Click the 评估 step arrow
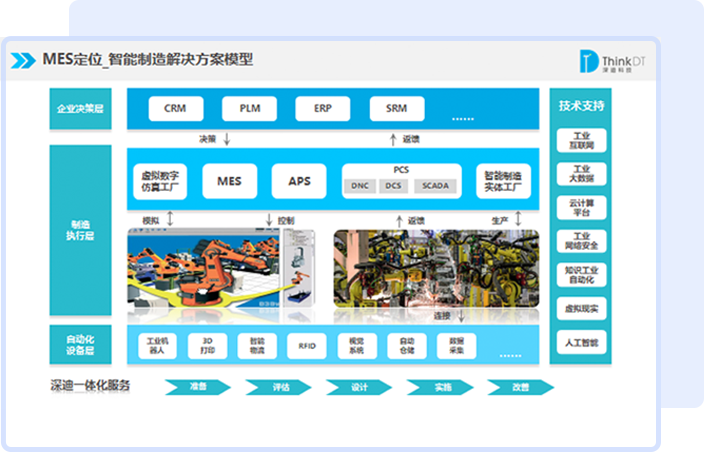The height and width of the screenshot is (452, 704). 278,387
